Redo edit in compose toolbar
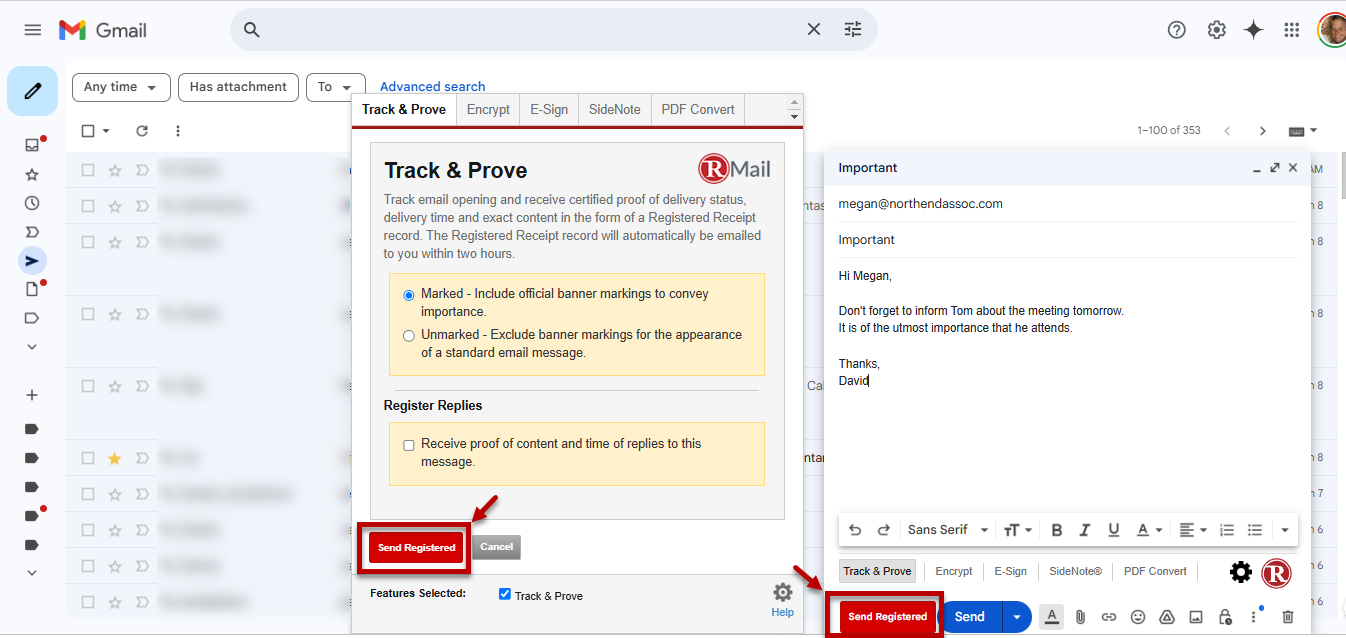The image size is (1346, 638). click(x=884, y=530)
